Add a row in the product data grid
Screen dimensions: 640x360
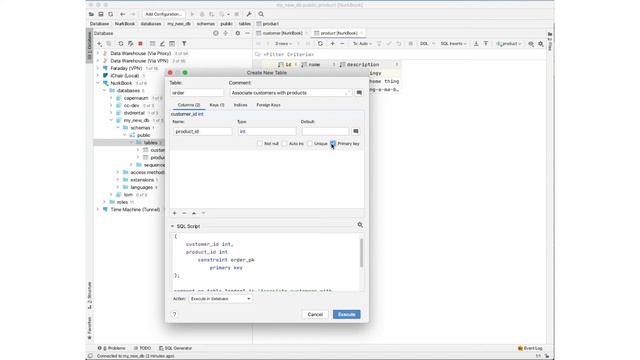(333, 44)
